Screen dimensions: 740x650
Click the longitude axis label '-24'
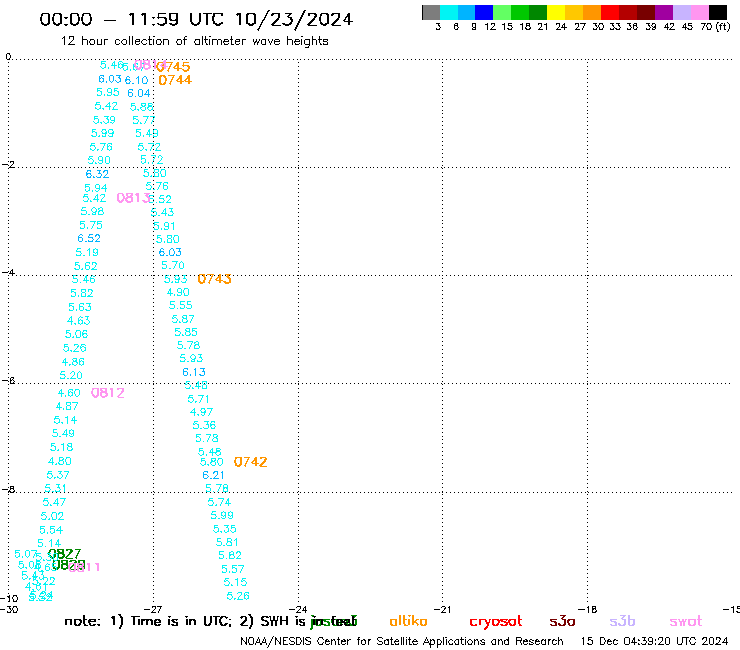pos(297,609)
